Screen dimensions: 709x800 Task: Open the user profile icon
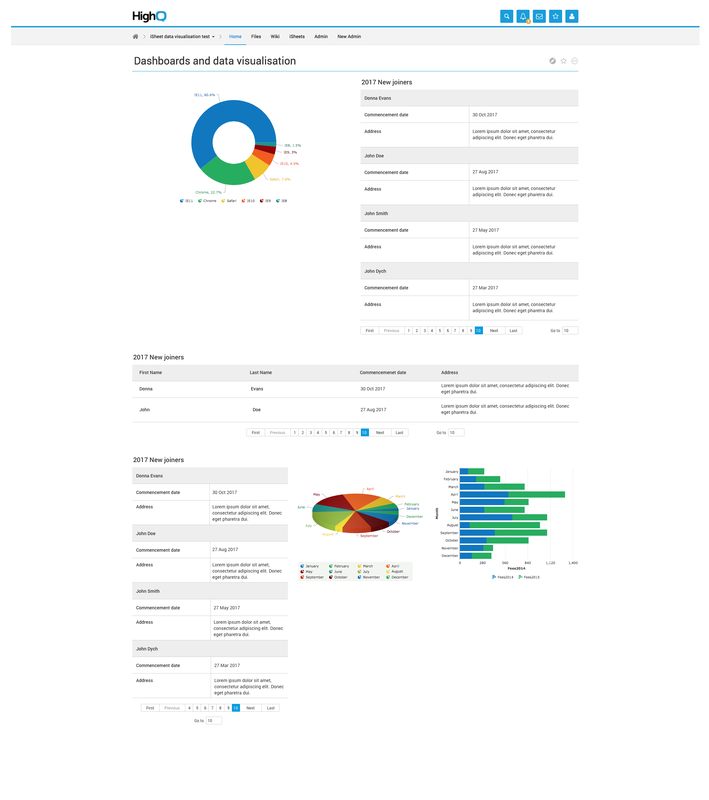[x=571, y=16]
